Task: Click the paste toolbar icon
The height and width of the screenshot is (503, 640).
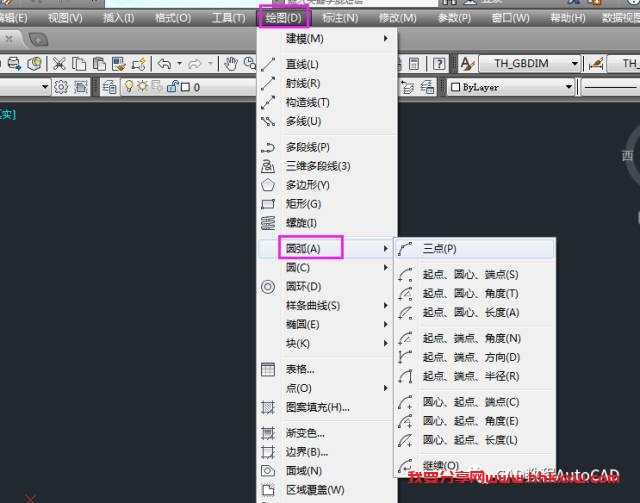Action: coord(99,64)
